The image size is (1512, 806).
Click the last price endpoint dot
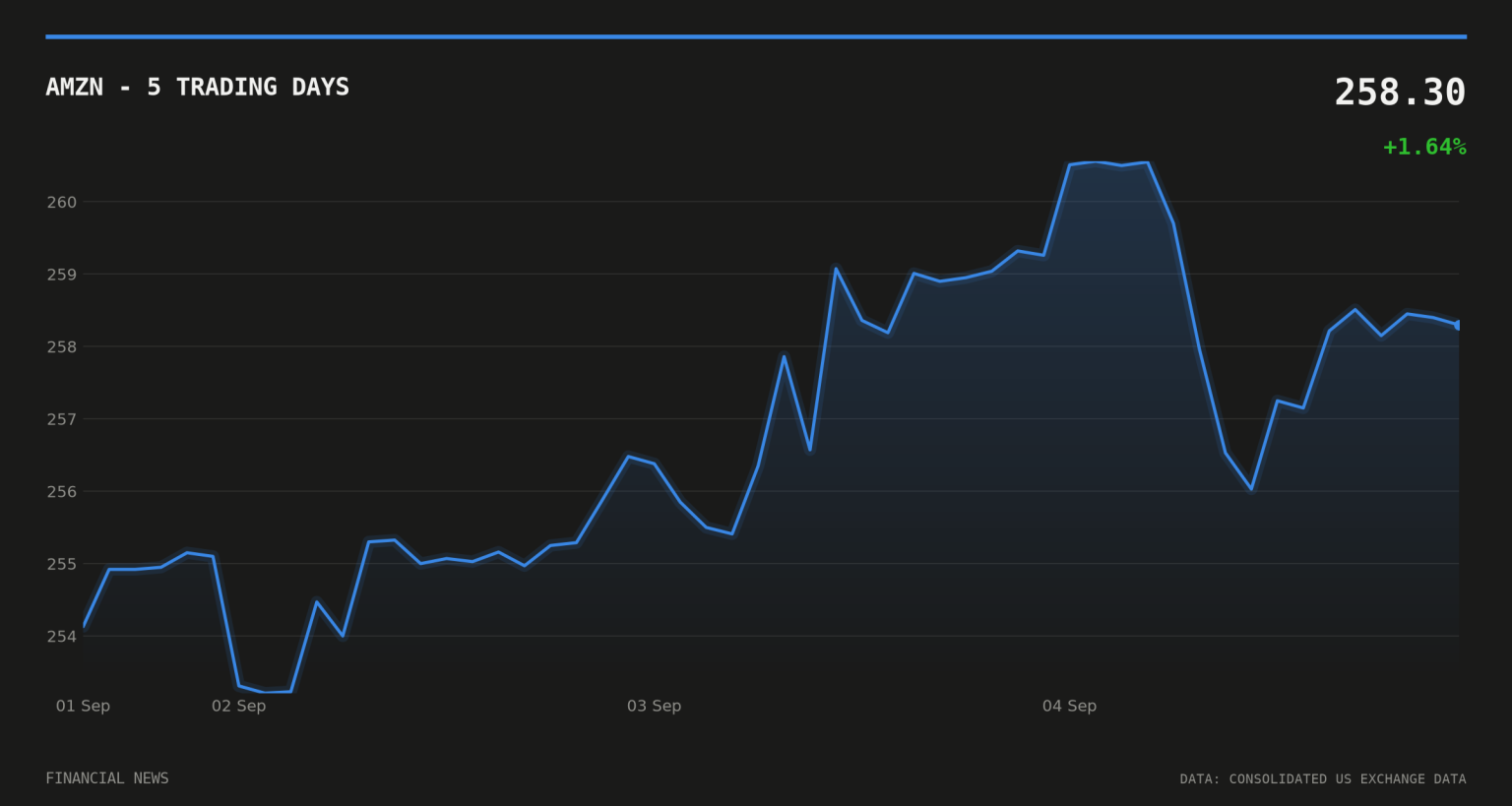[1458, 325]
